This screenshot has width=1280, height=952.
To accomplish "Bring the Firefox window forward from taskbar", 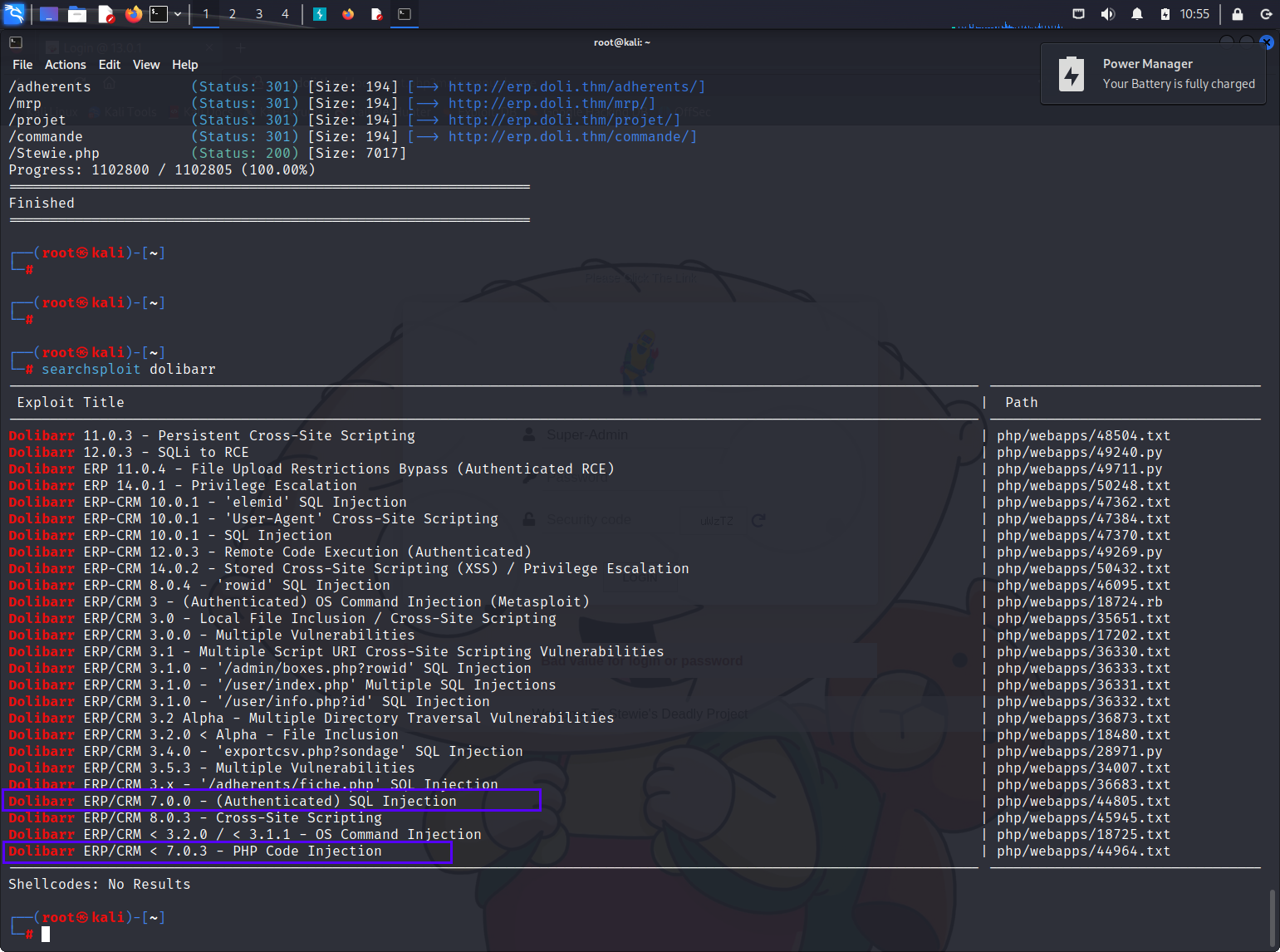I will [348, 14].
